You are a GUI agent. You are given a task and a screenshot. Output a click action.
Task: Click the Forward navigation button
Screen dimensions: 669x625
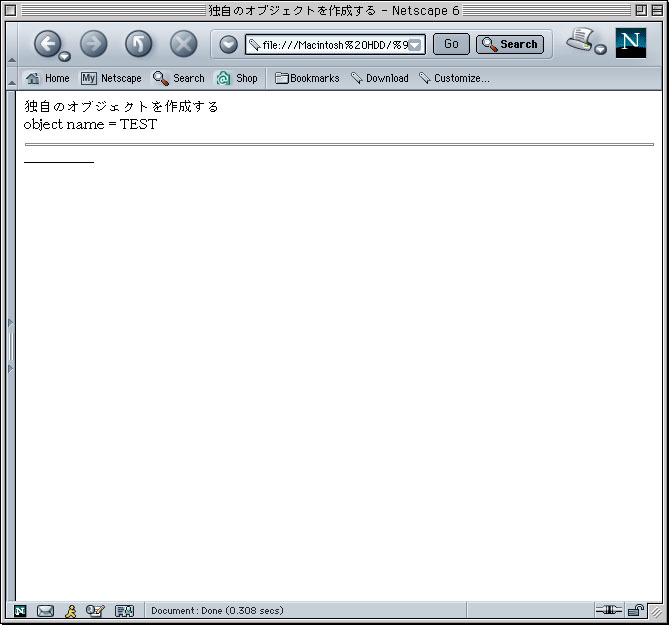(93, 43)
